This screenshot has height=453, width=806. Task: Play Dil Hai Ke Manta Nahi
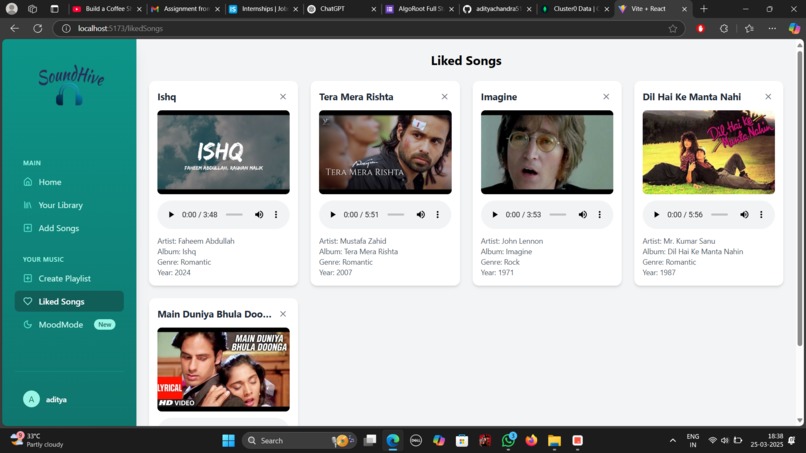(x=656, y=214)
